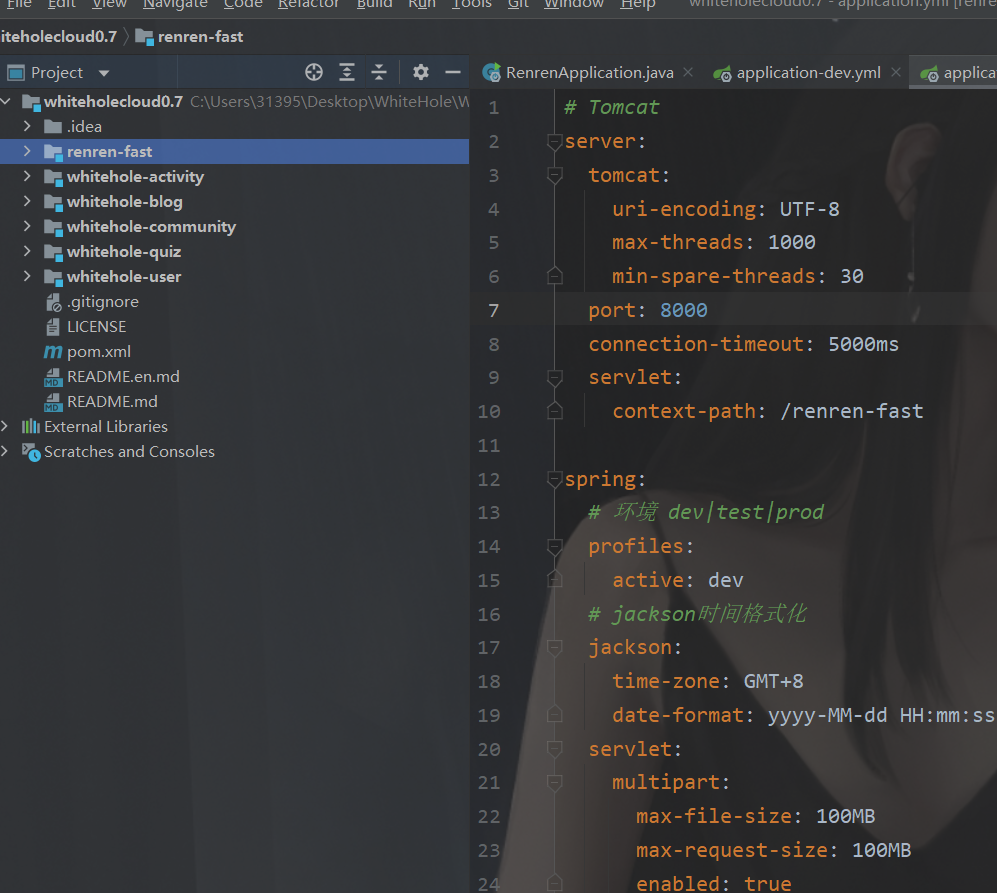Fold the spring block at line 12
The height and width of the screenshot is (893, 997).
point(554,479)
